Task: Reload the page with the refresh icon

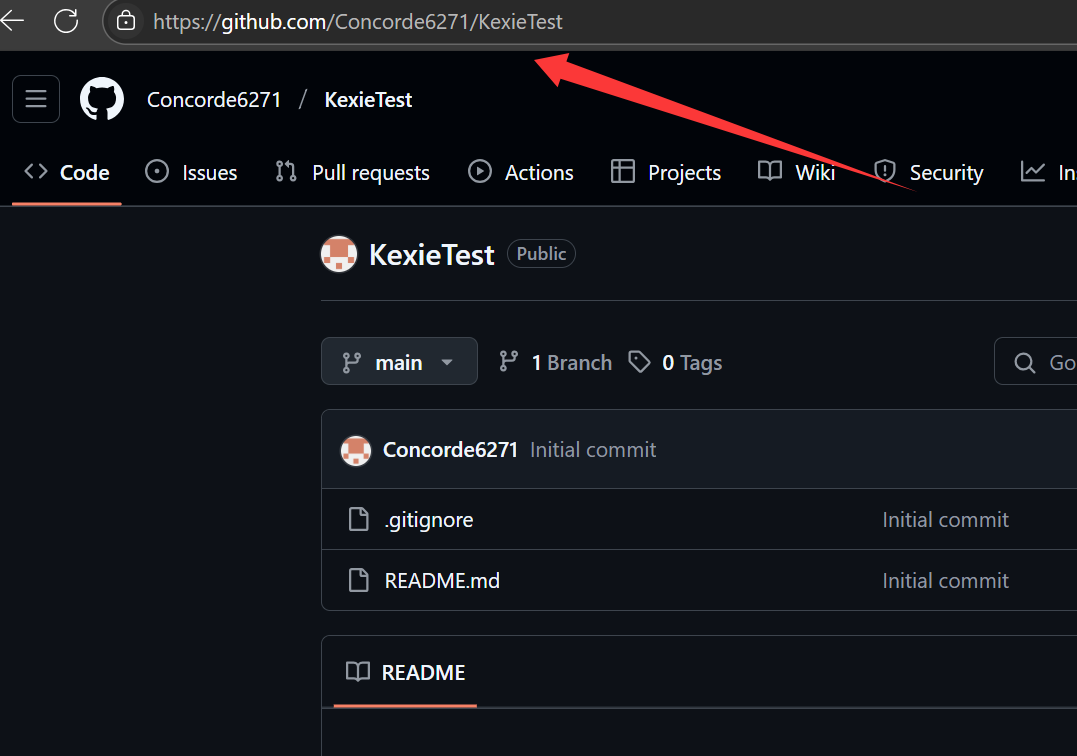Action: tap(66, 21)
